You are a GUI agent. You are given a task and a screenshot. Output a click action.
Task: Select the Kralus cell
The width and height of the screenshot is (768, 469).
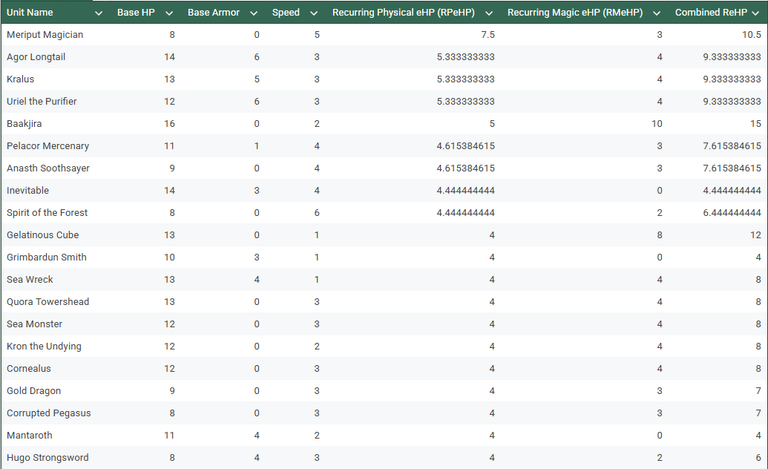coord(54,79)
